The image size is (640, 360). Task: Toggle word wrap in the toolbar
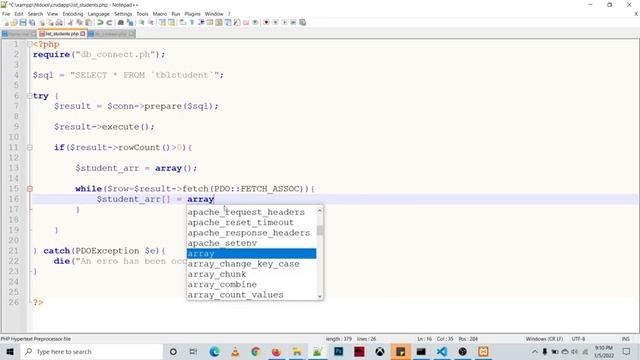182,22
